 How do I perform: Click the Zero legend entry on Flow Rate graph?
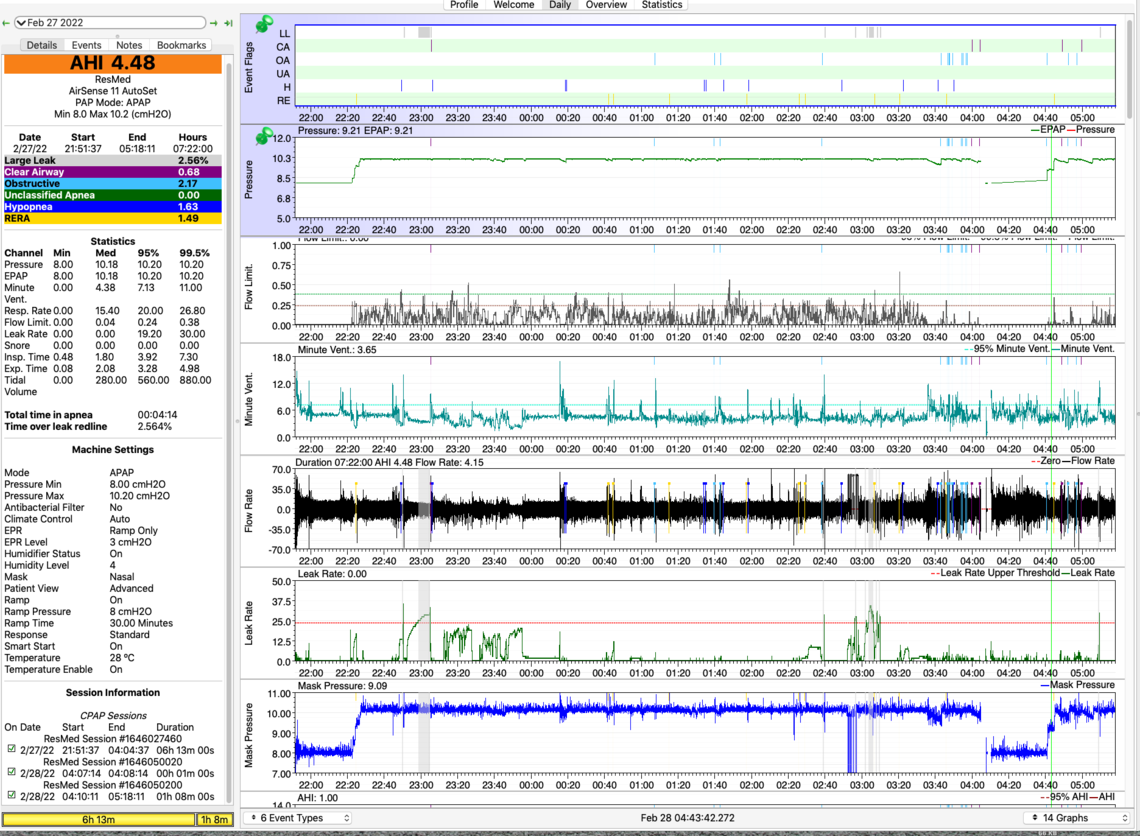[x=1045, y=461]
